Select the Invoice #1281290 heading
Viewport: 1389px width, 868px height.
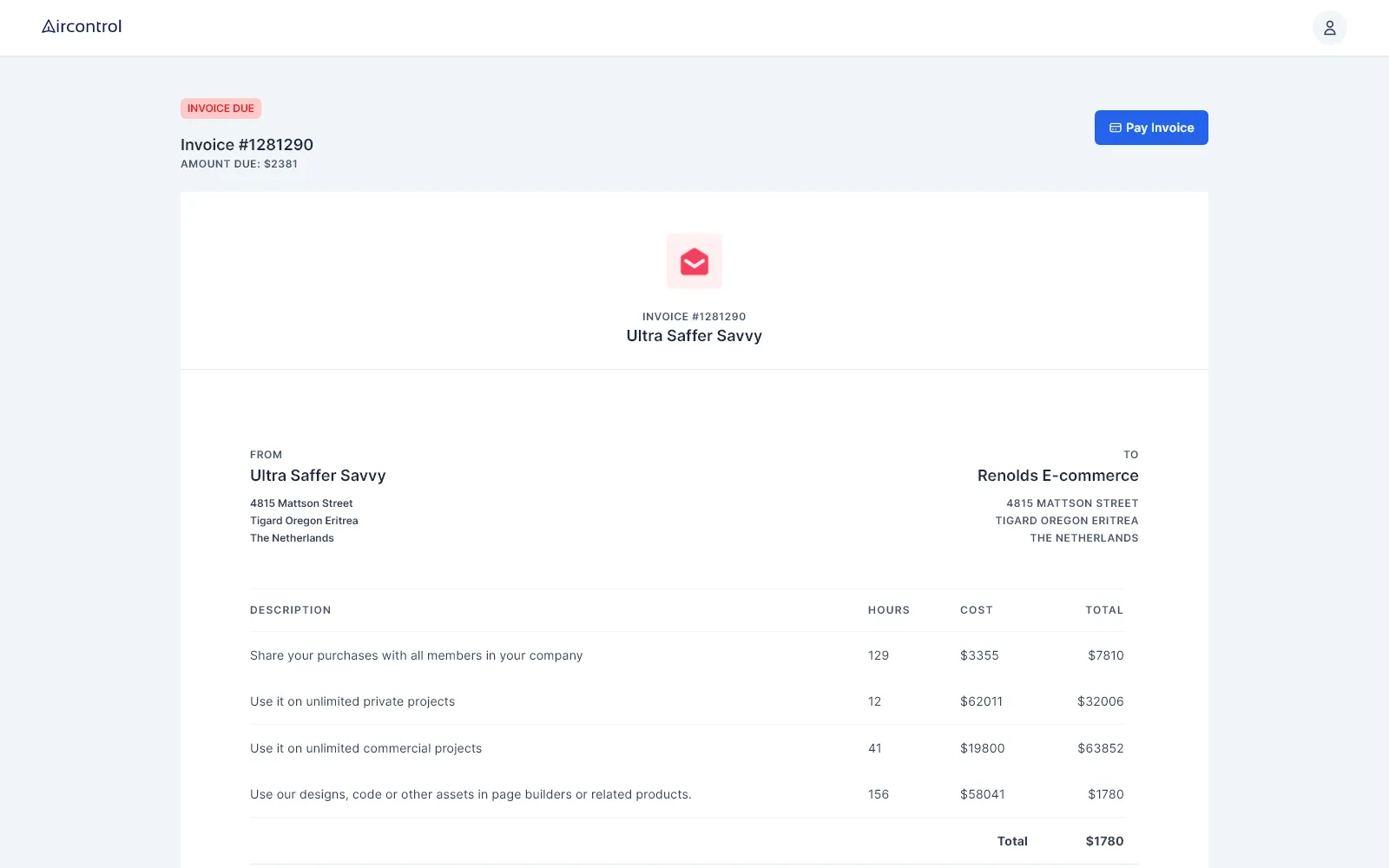coord(247,145)
